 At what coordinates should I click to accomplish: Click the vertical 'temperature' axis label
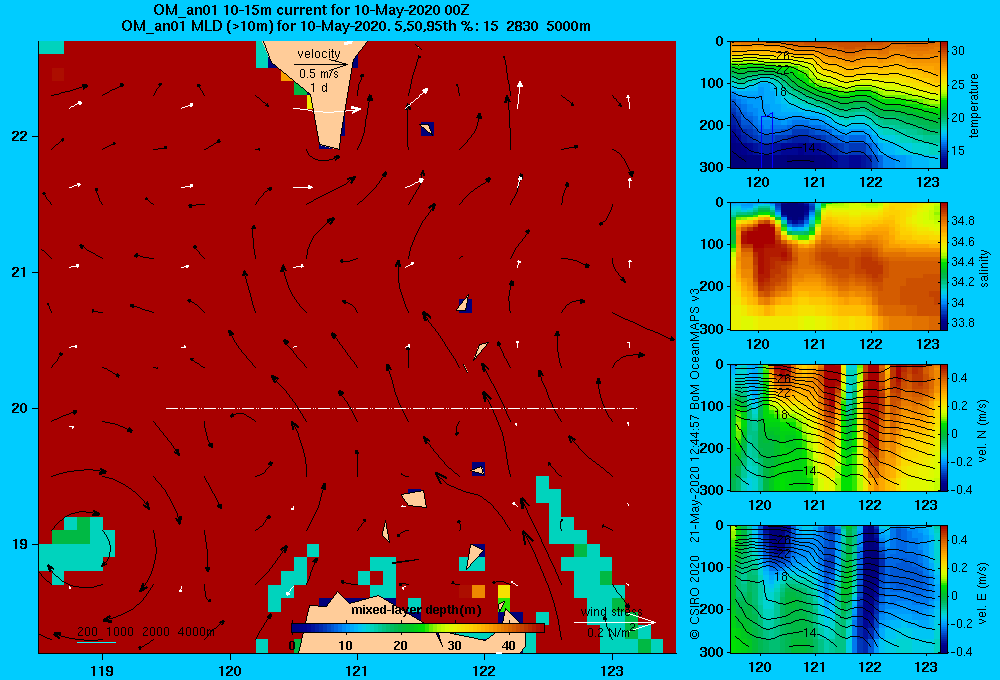974,105
